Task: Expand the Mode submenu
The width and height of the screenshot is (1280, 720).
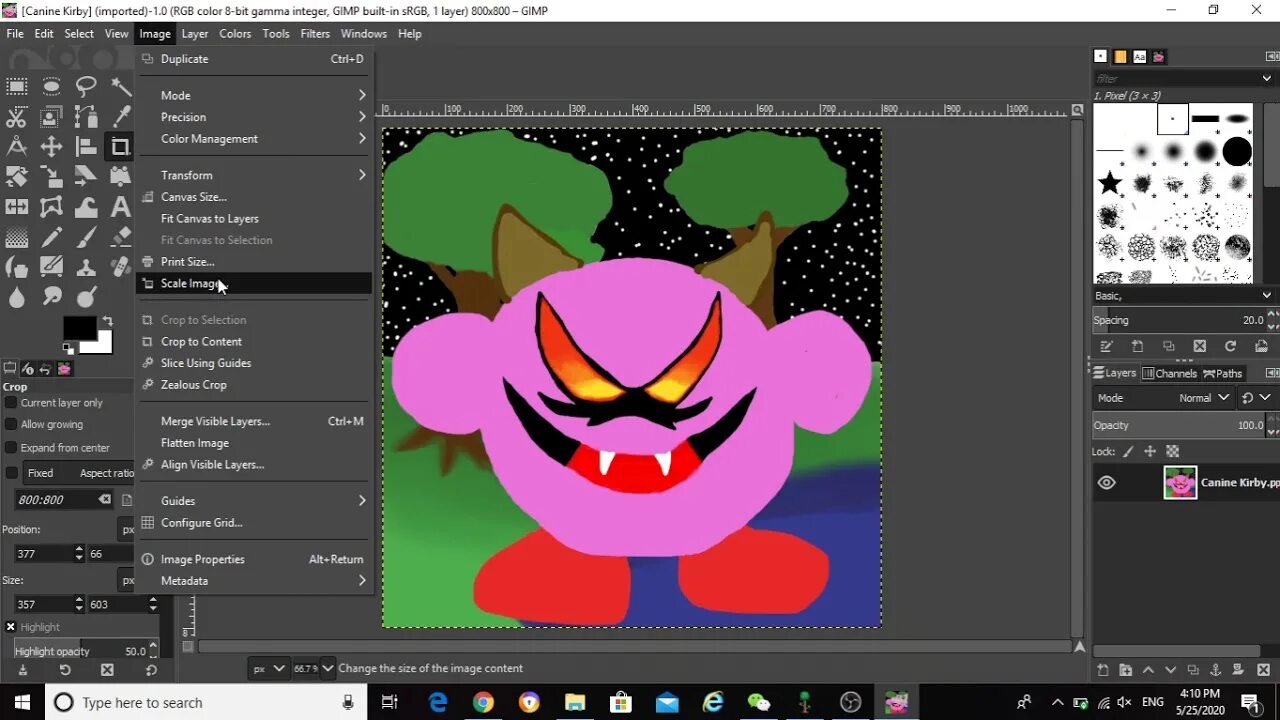Action: 255,95
